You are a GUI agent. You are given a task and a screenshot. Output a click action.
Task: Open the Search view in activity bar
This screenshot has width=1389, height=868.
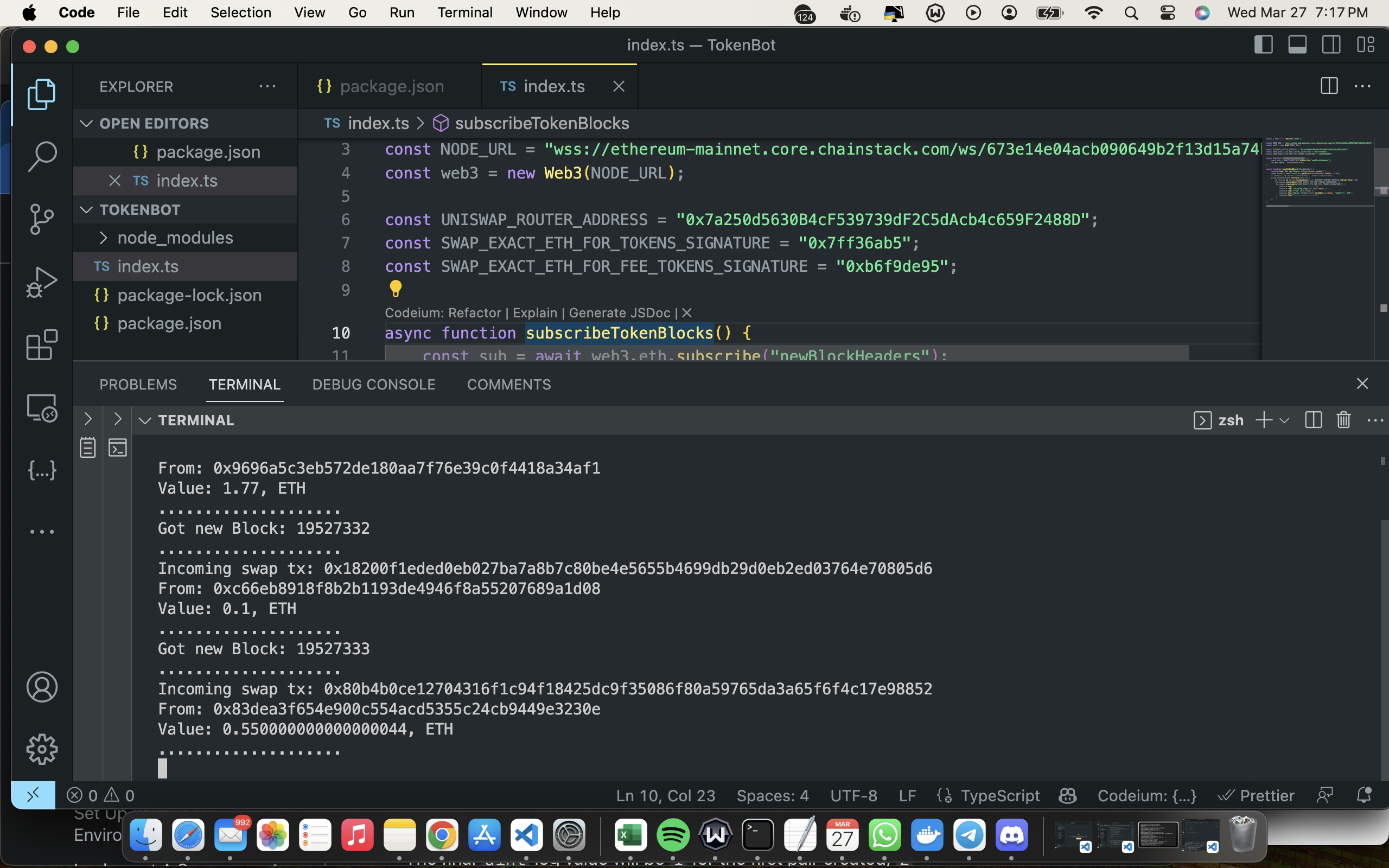click(42, 156)
